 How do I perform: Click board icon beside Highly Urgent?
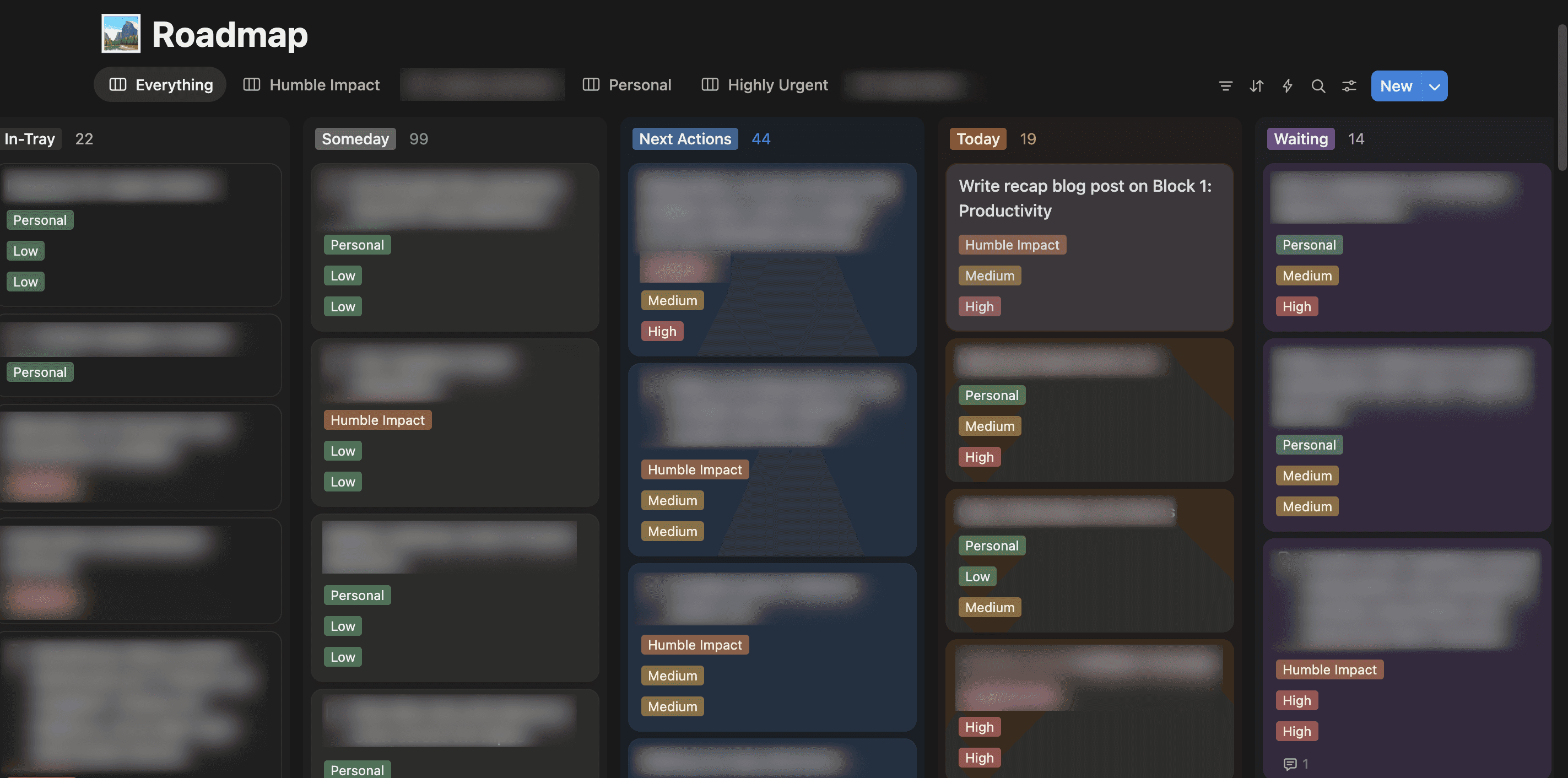[710, 85]
